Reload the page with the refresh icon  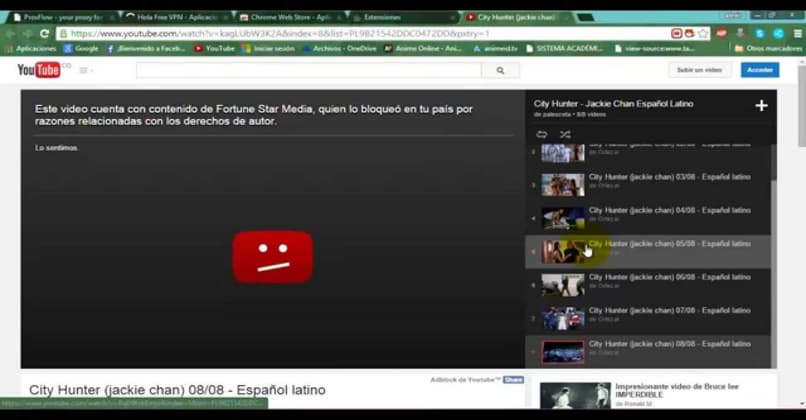click(44, 33)
